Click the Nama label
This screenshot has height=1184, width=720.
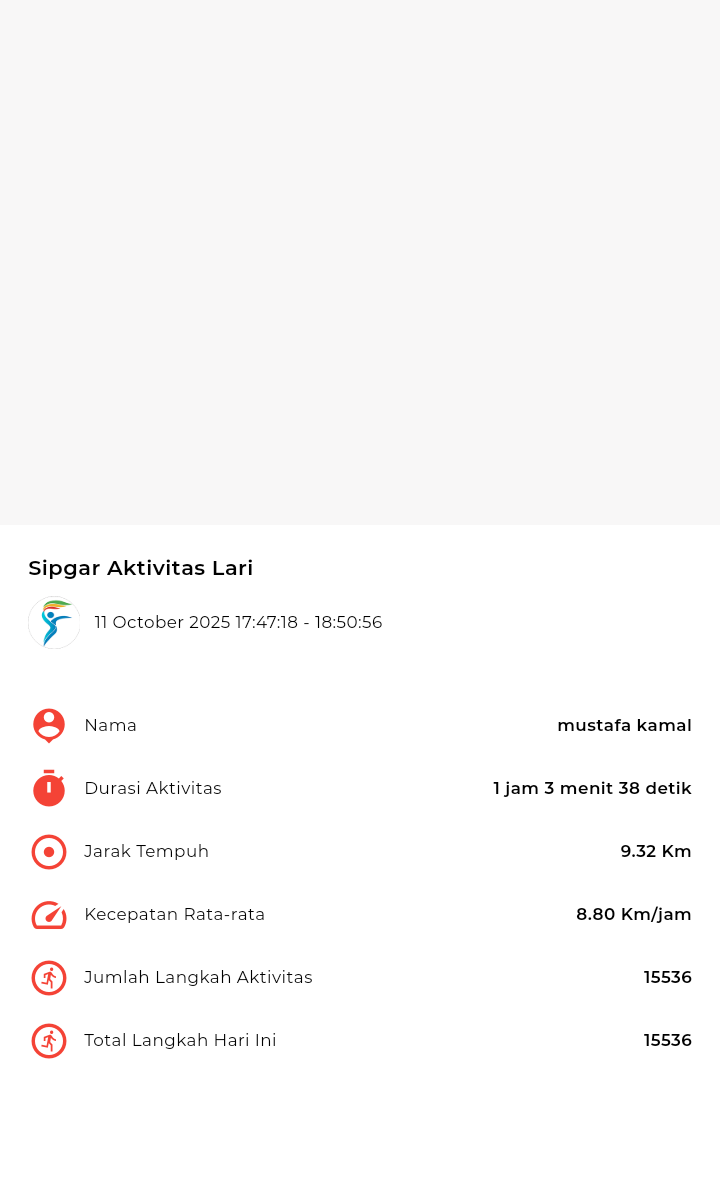tap(111, 725)
